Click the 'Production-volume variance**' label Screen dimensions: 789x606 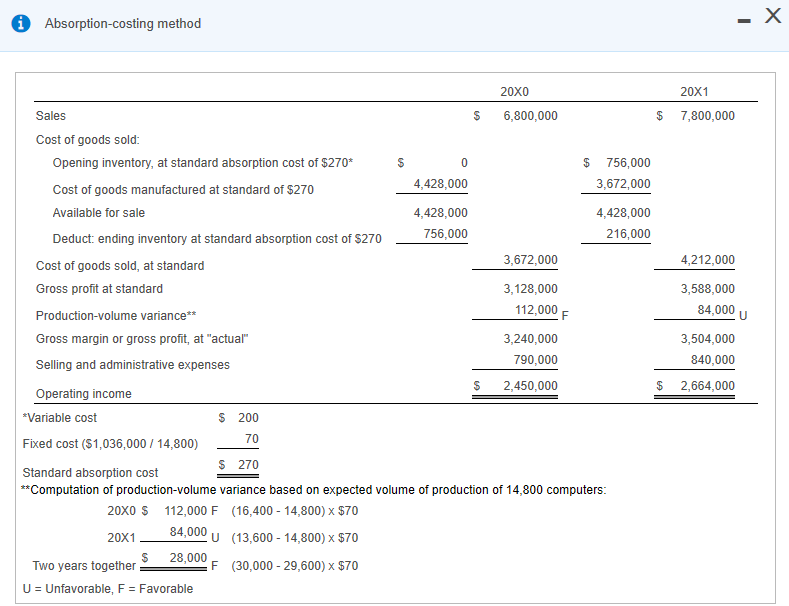[x=116, y=316]
